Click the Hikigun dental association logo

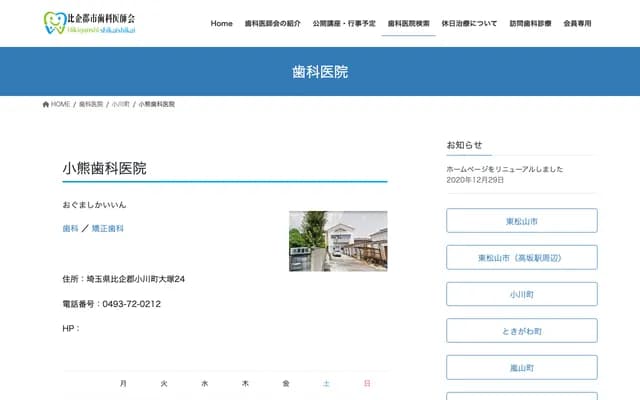pyautogui.click(x=90, y=22)
